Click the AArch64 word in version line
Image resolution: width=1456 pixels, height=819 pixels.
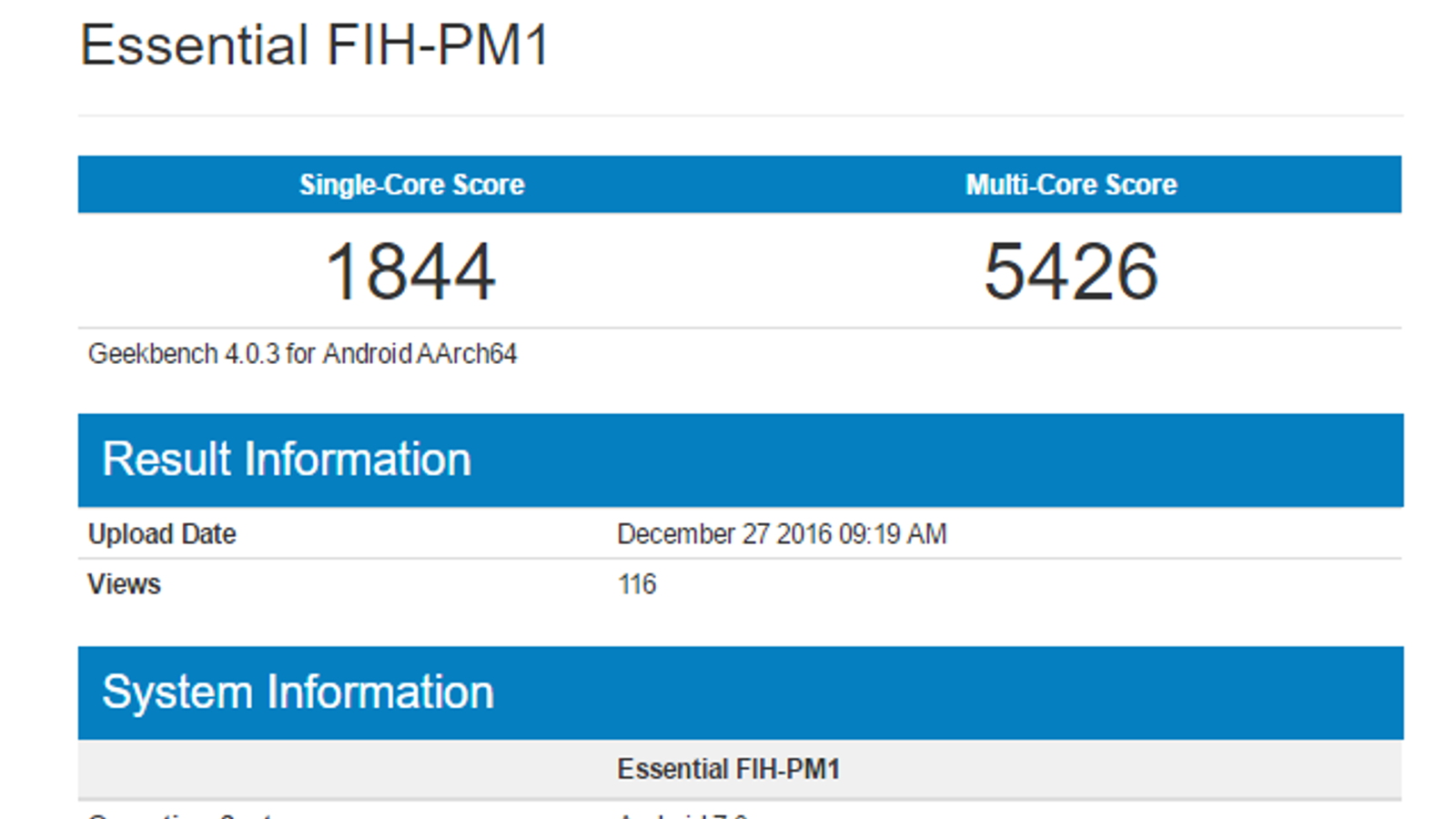pyautogui.click(x=467, y=353)
